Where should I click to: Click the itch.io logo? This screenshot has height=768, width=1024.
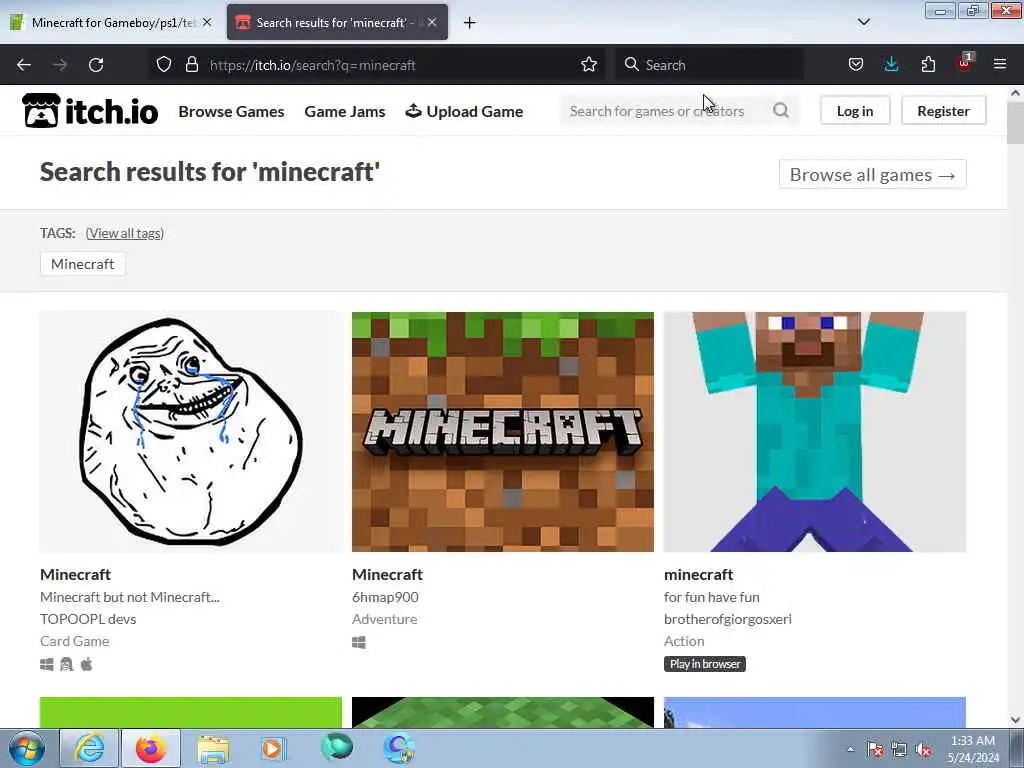[90, 110]
